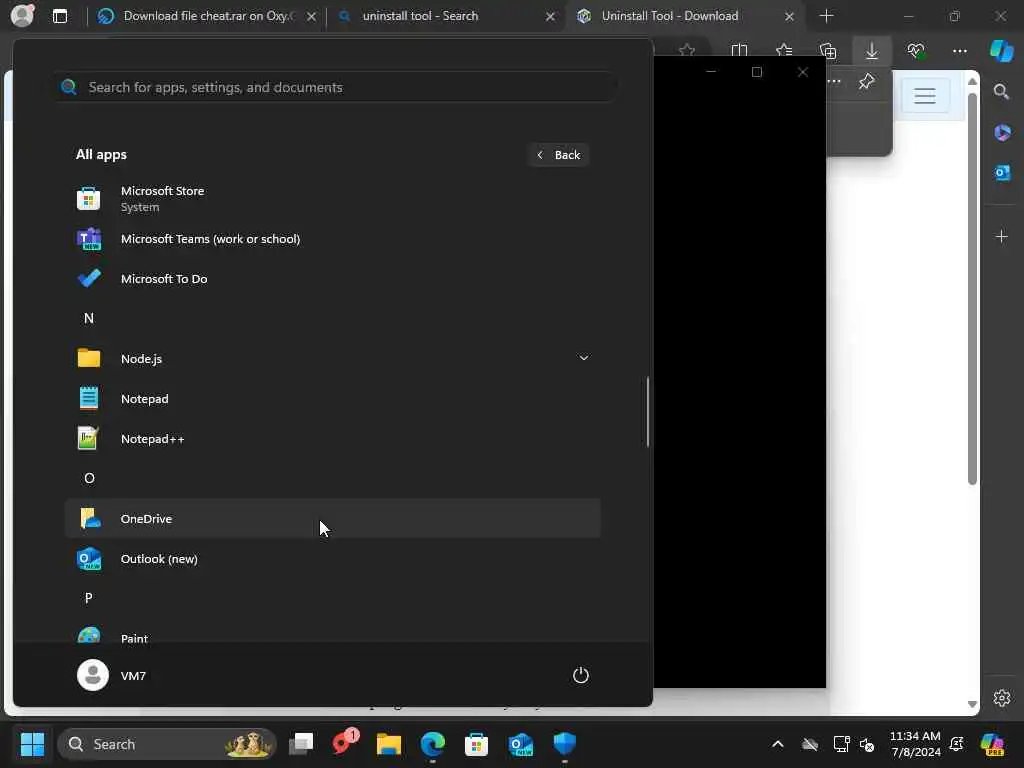
Task: Open Edge sidebar search icon
Action: coord(1002,91)
